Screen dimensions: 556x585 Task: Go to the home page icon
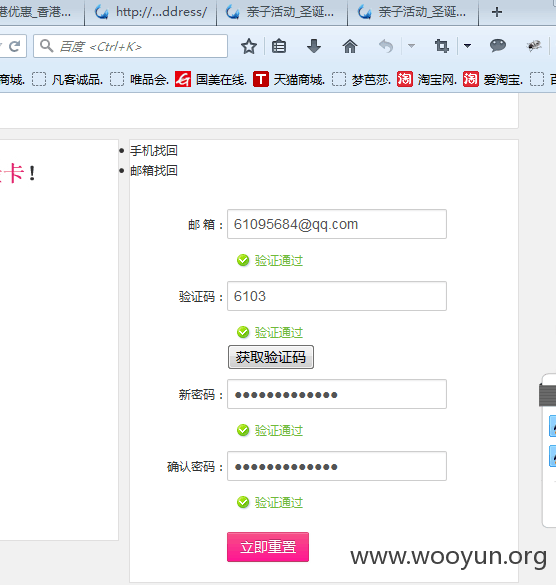point(350,46)
